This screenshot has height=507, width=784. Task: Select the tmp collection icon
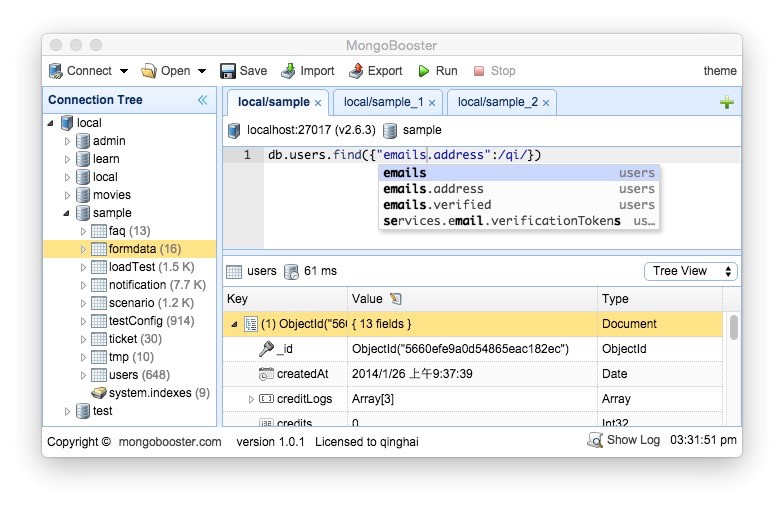98,357
